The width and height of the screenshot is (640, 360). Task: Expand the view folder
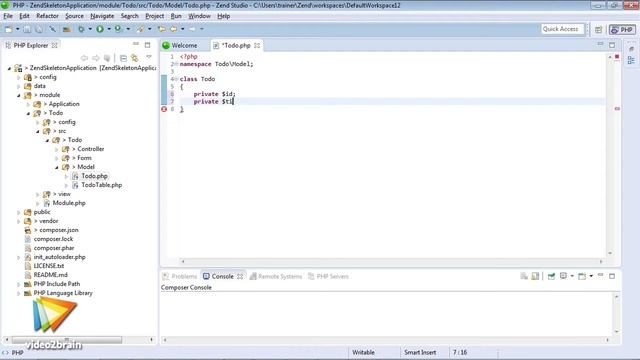pyautogui.click(x=38, y=194)
